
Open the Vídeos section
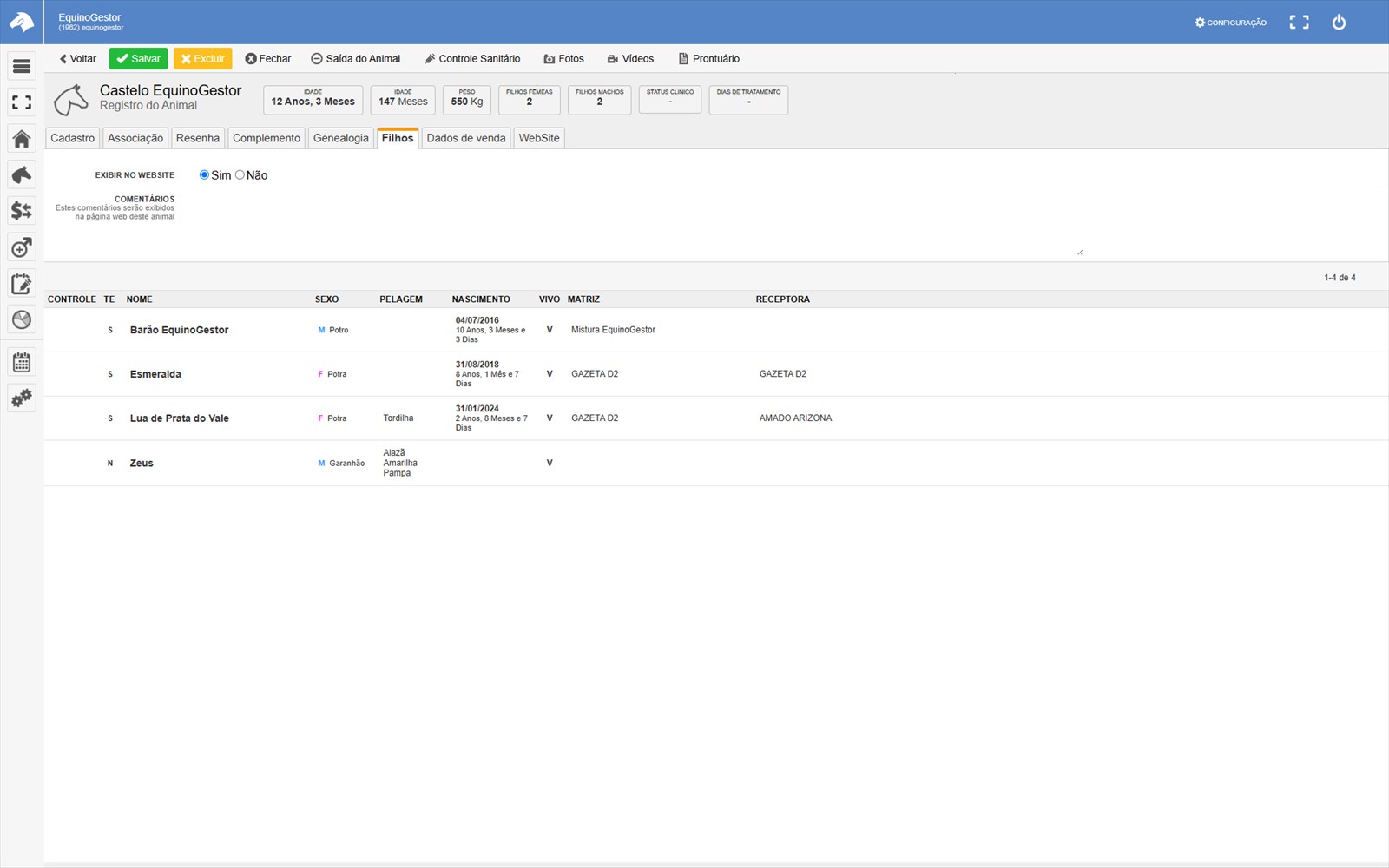click(x=630, y=59)
